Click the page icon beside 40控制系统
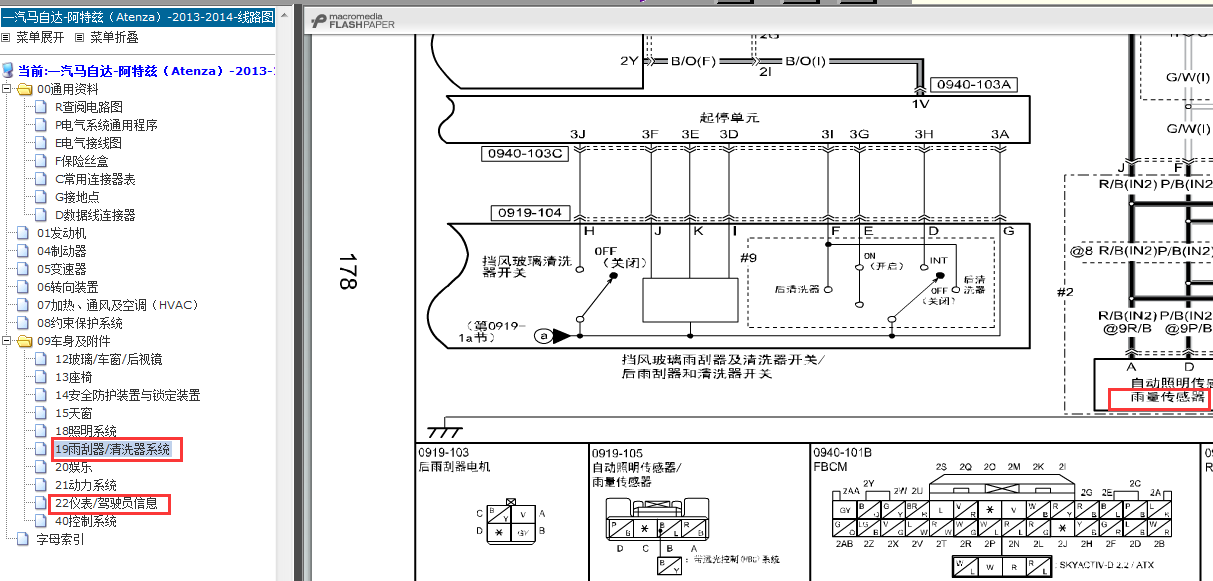 (x=42, y=521)
